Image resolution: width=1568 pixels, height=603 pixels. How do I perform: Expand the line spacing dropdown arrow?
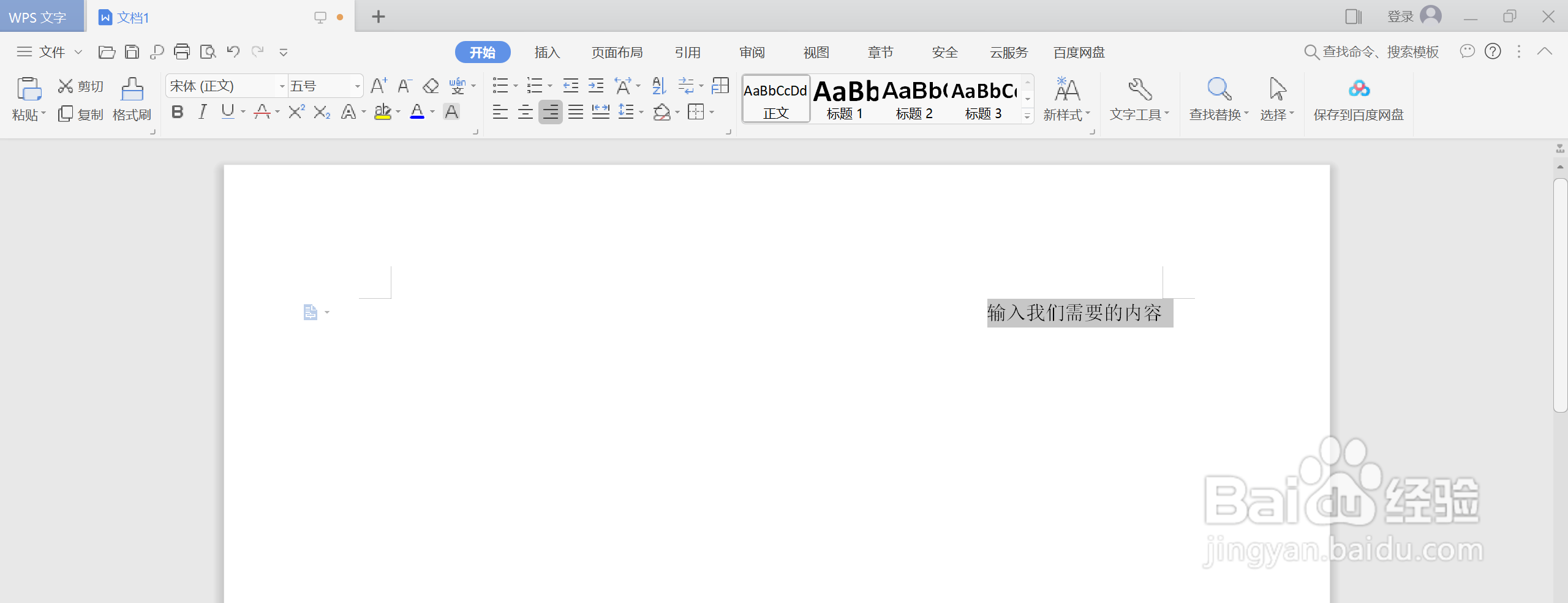641,113
